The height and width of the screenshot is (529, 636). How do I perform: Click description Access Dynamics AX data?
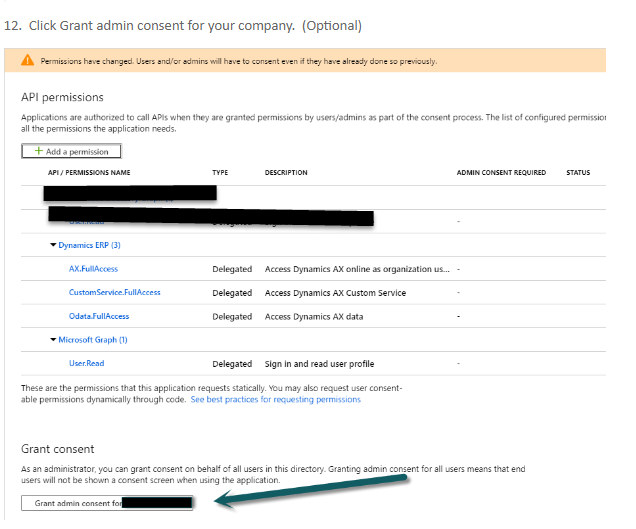pos(314,316)
